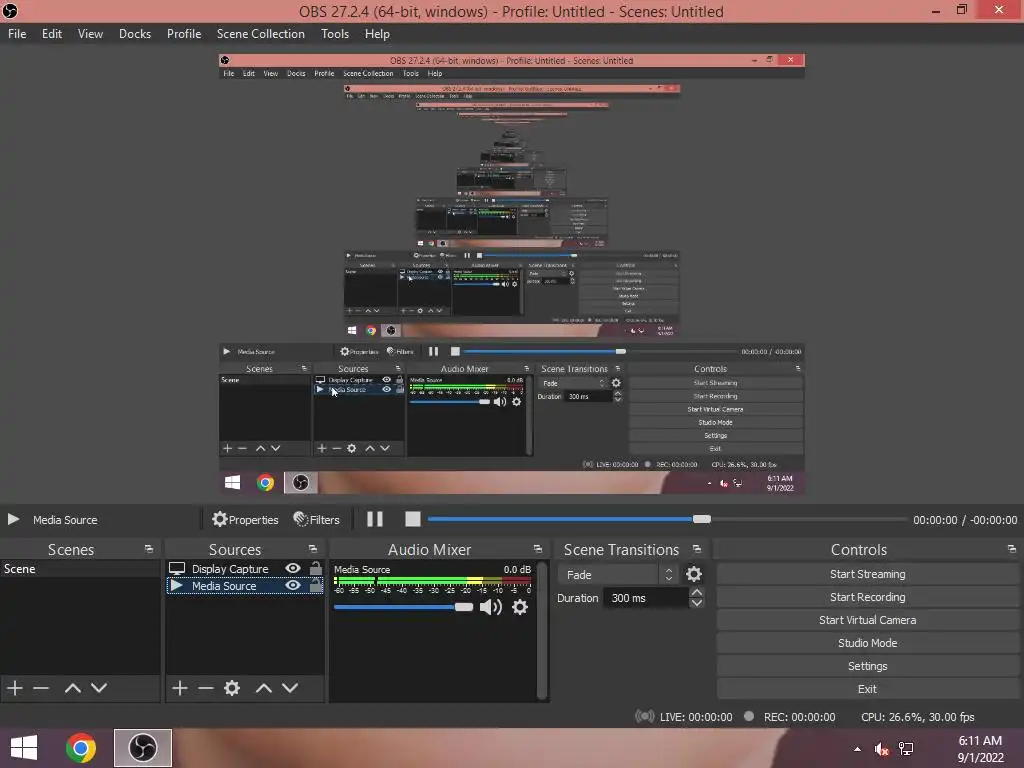1024x768 pixels.
Task: Click the 00:00:00 / -00:00:00 media timer
Action: [965, 520]
